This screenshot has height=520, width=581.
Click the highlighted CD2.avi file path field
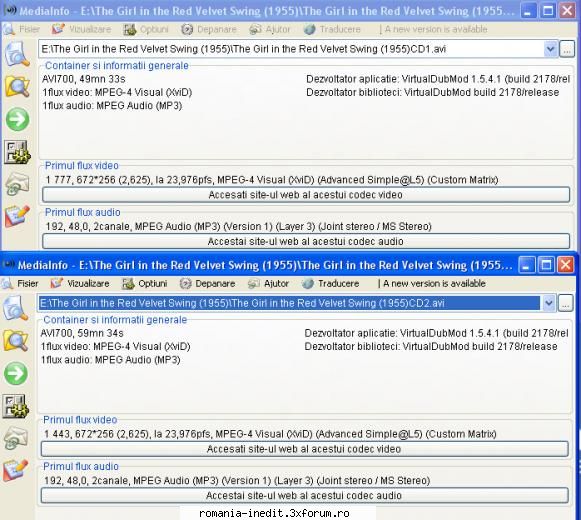pyautogui.click(x=289, y=304)
